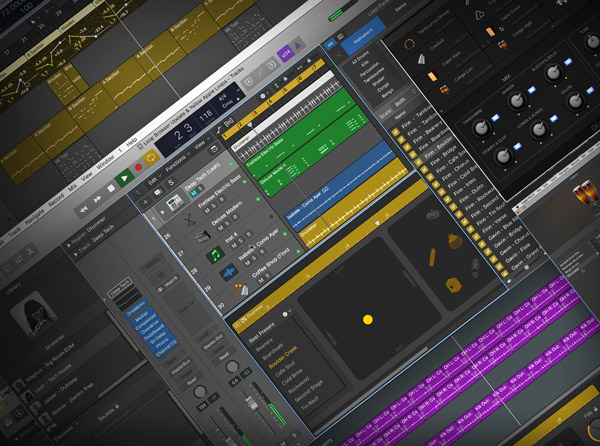The height and width of the screenshot is (446, 600).
Task: Record-enable the Fretless Electric Bass track
Action: [221, 200]
